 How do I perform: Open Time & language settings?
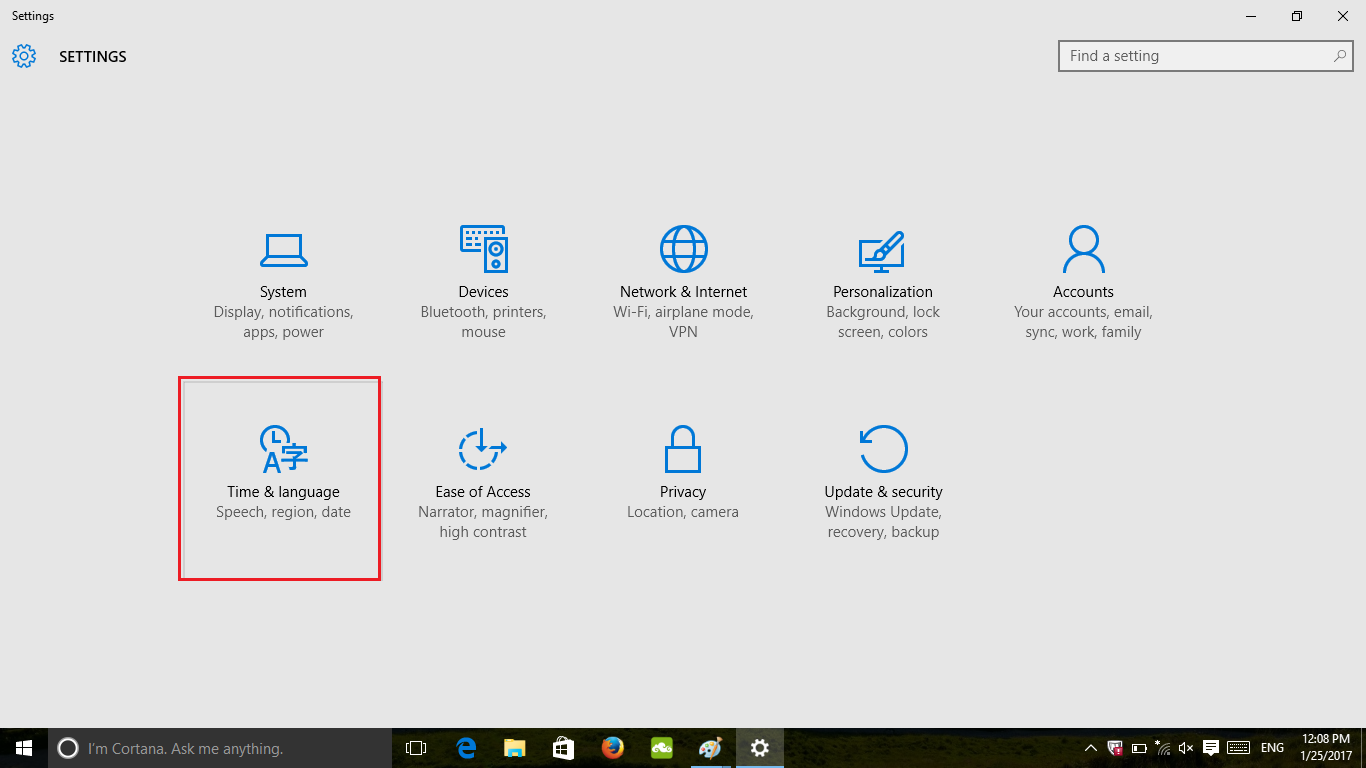281,480
